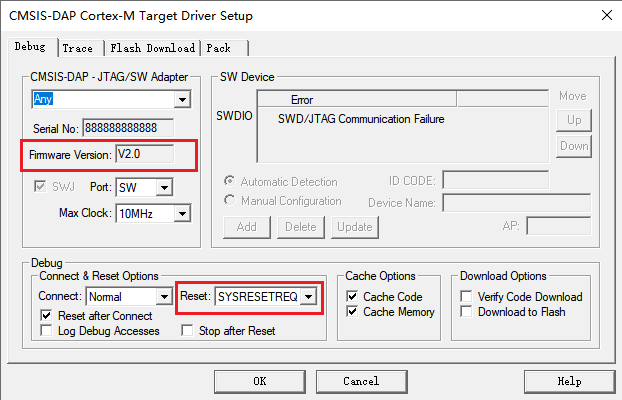This screenshot has width=622, height=400.
Task: Click the OK button
Action: click(259, 381)
